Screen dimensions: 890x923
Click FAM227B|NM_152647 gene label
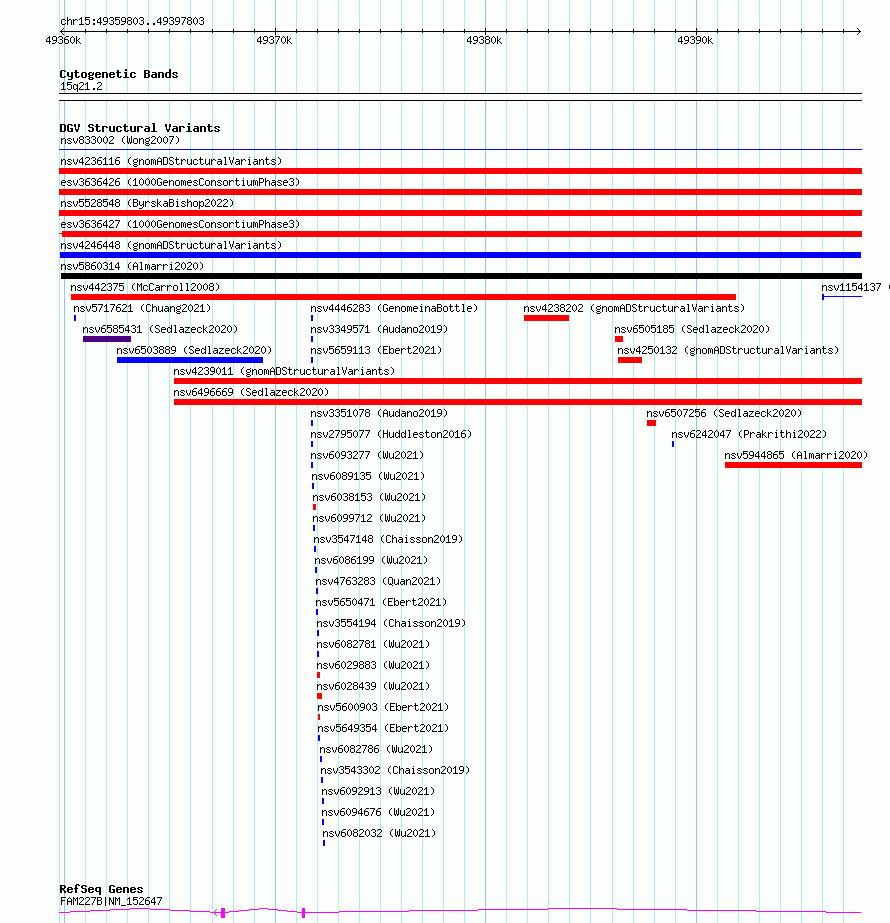(111, 901)
